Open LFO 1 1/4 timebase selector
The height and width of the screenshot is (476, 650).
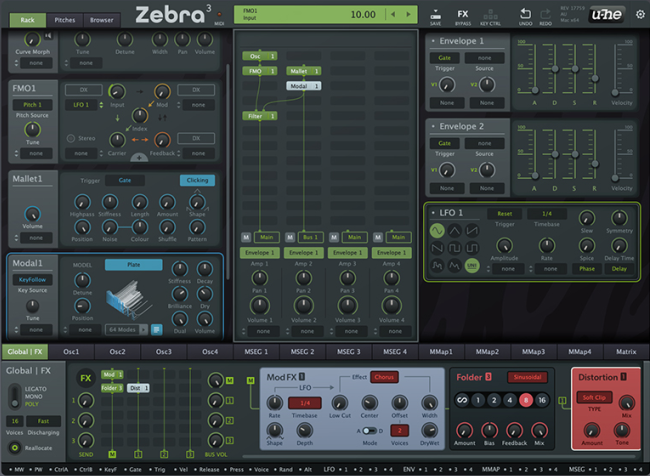[547, 214]
